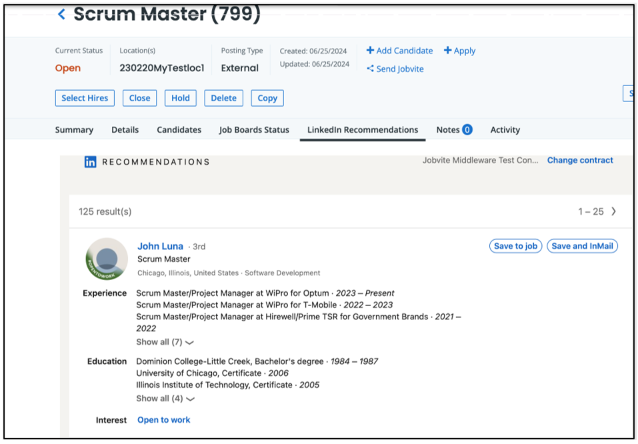Open the Activity tab
The width and height of the screenshot is (638, 444).
point(505,130)
